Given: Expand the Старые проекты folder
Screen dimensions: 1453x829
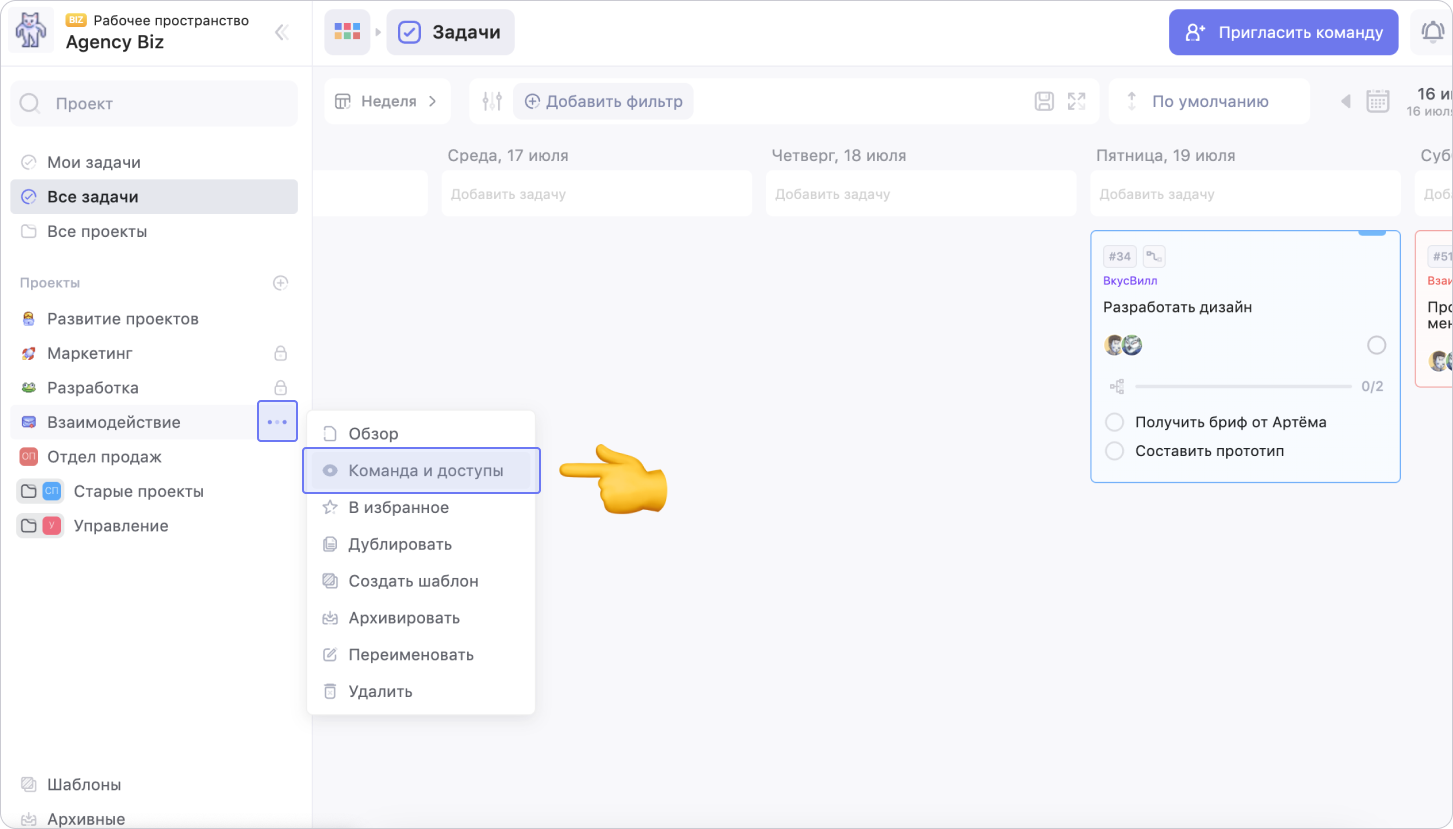Looking at the screenshot, I should click(x=28, y=492).
